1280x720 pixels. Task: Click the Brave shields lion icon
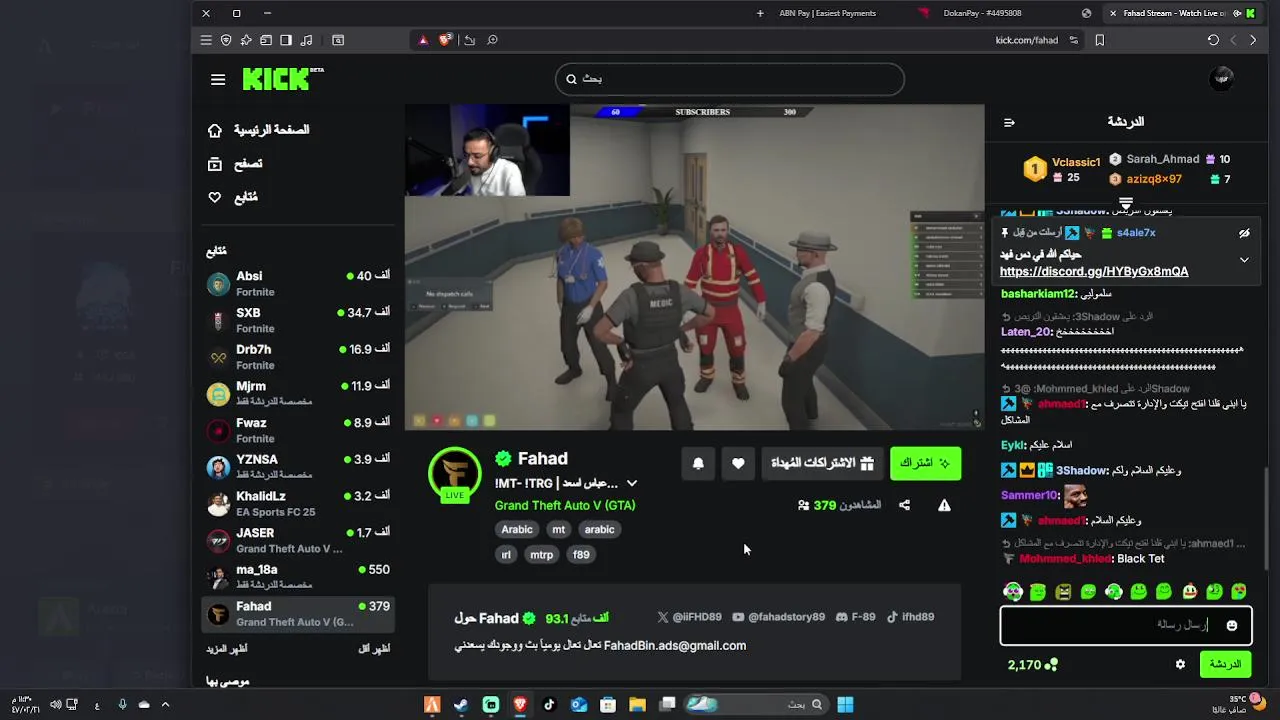445,40
